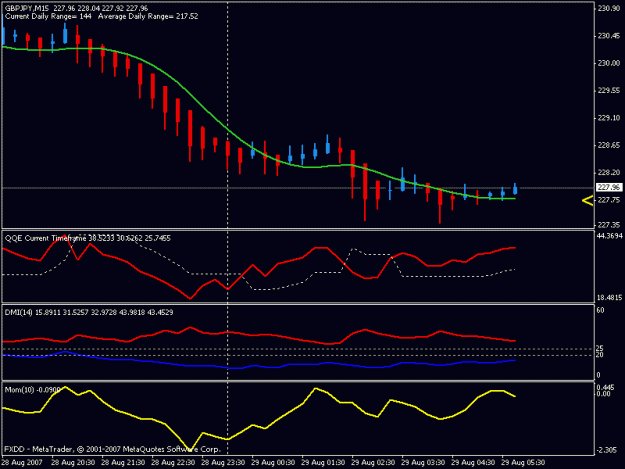Click the 227.35 price axis label
Viewport: 625px width, 469px height.
(609, 225)
